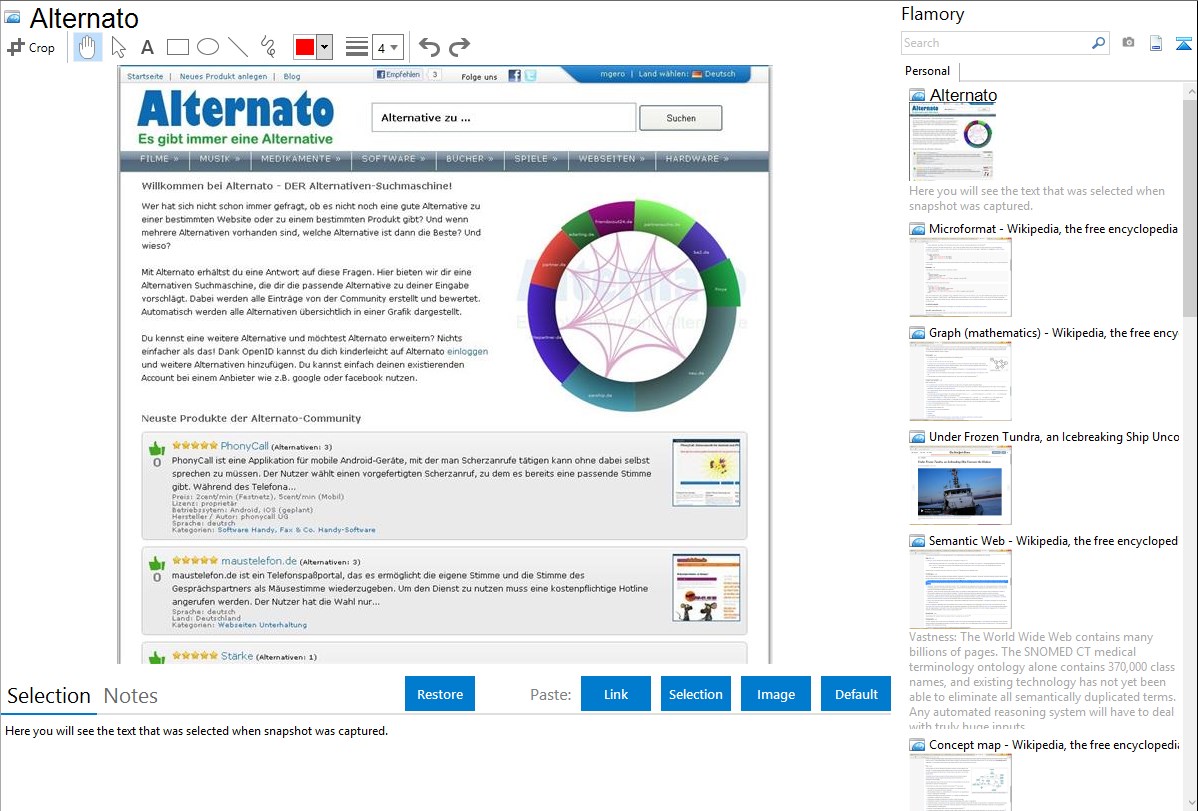Open the line width dropdown showing 4
The image size is (1198, 811).
[x=387, y=47]
